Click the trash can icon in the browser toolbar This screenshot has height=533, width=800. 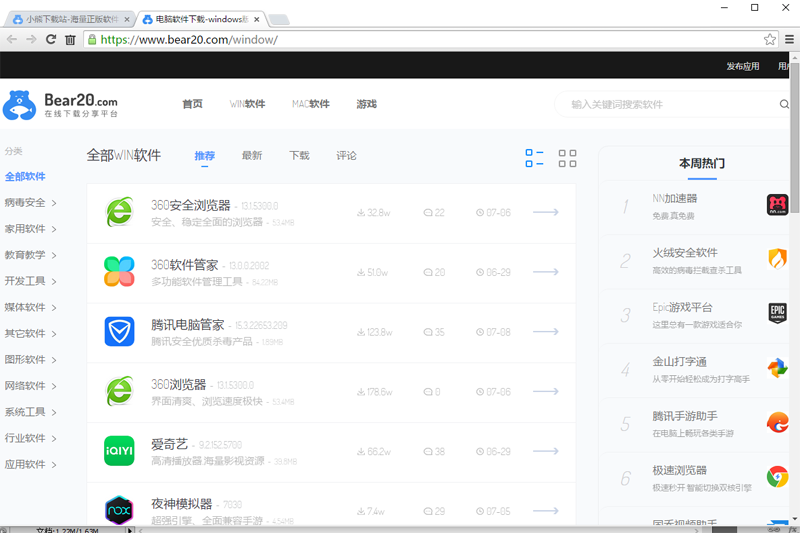pos(70,39)
